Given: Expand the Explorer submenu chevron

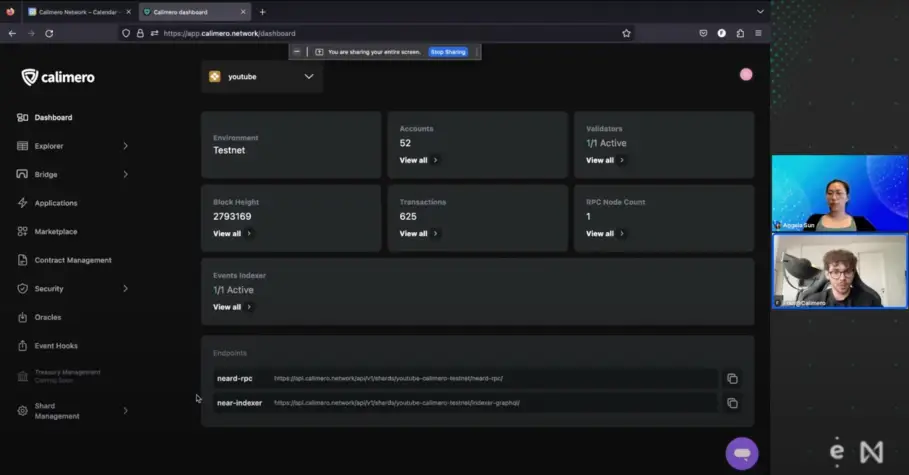Looking at the screenshot, I should (x=125, y=146).
